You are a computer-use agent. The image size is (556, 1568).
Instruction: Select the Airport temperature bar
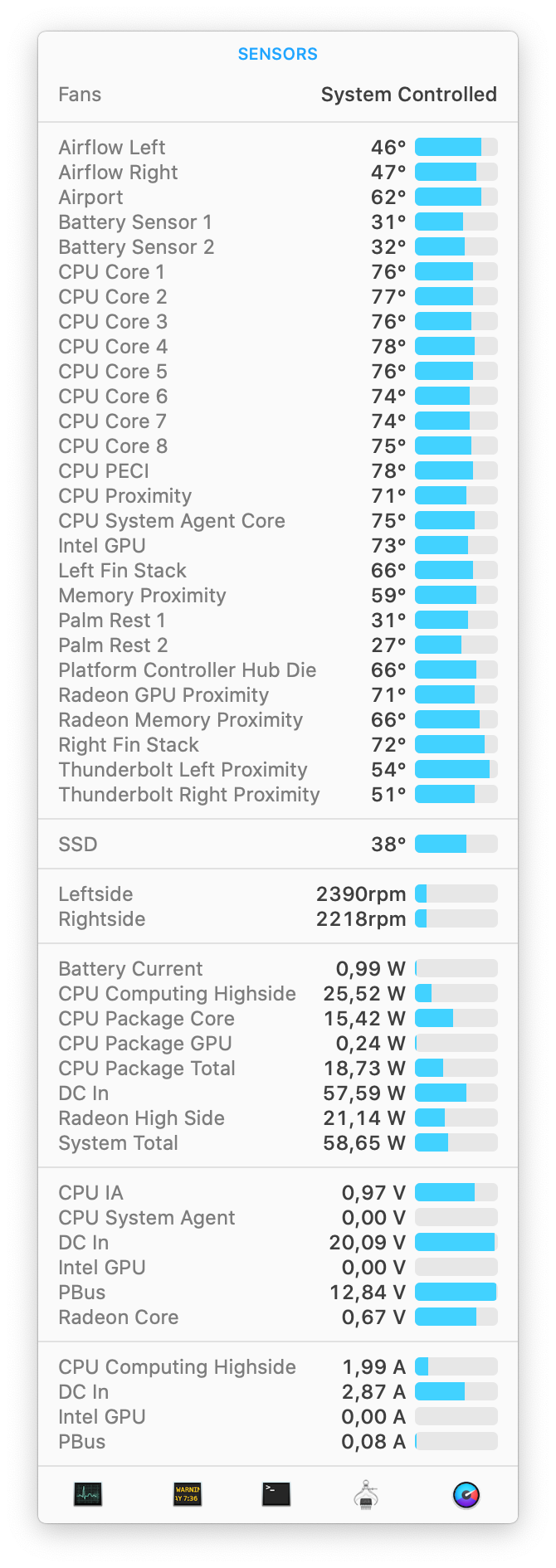click(x=456, y=197)
